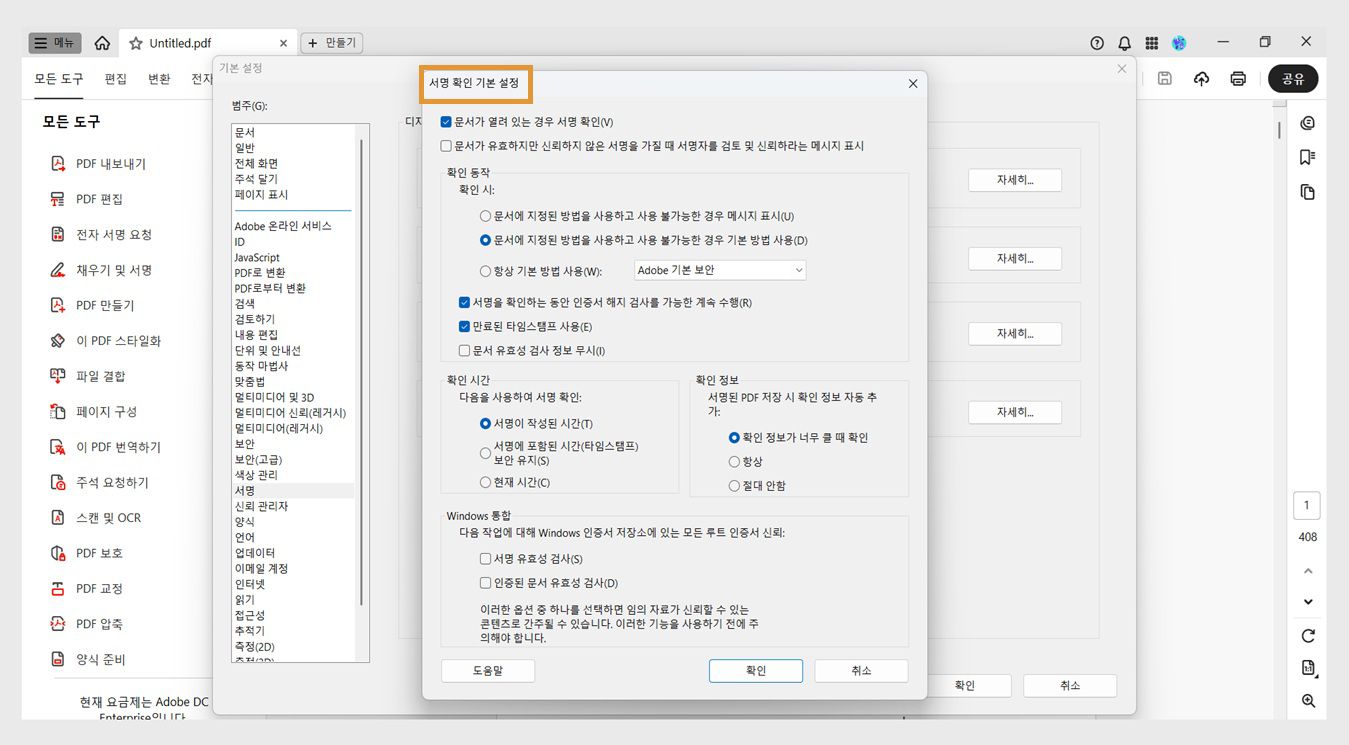This screenshot has width=1349, height=745.
Task: Click the notification bell icon
Action: click(1124, 42)
